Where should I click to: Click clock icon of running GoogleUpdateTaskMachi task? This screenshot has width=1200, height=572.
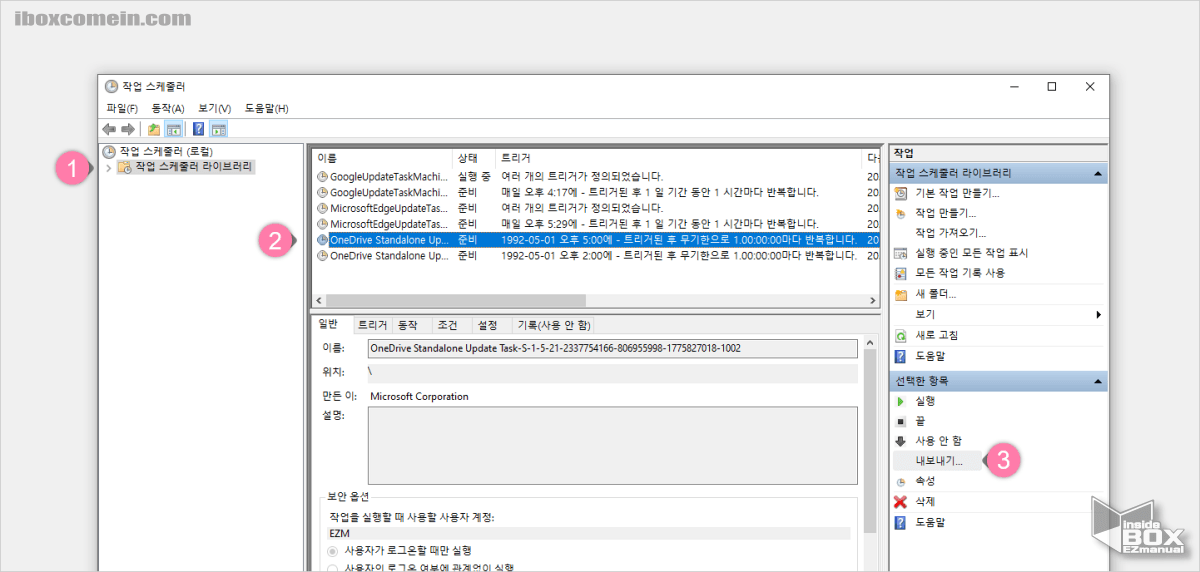coord(322,176)
